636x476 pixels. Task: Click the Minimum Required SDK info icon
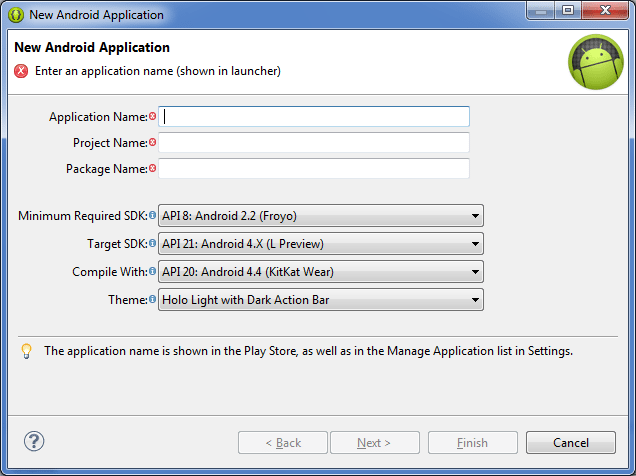click(153, 215)
